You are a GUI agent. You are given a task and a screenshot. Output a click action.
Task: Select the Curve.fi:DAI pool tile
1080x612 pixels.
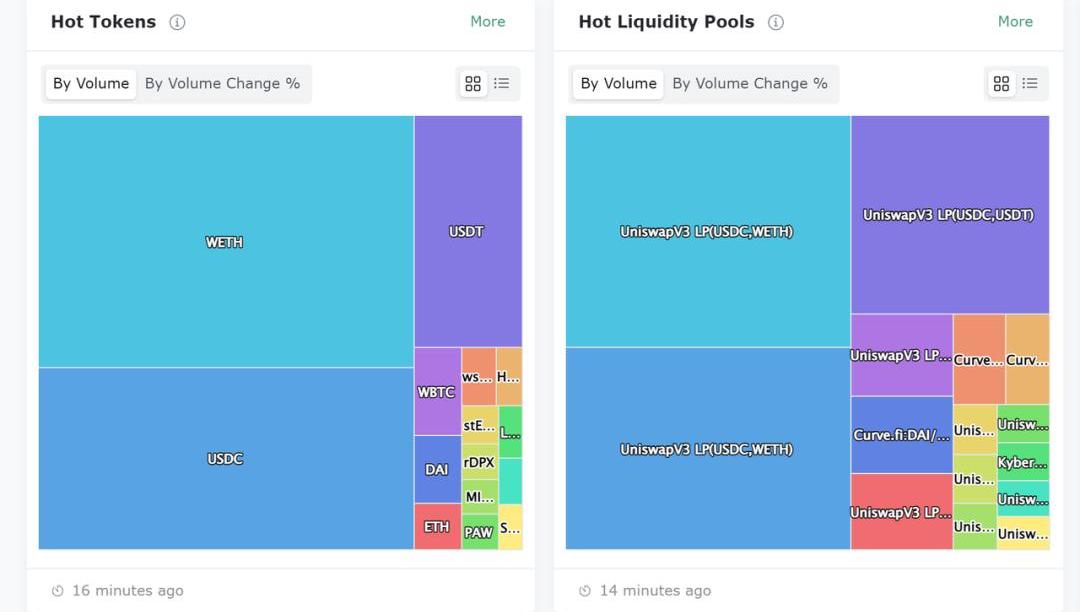(x=901, y=435)
